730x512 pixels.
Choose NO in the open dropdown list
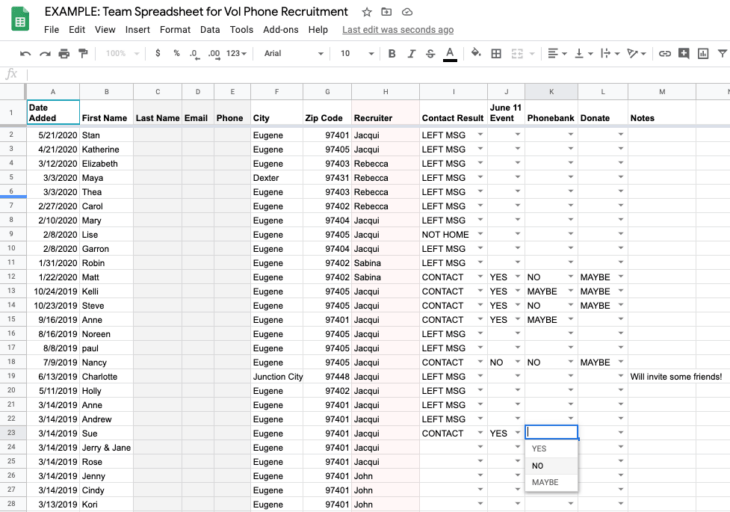point(552,465)
